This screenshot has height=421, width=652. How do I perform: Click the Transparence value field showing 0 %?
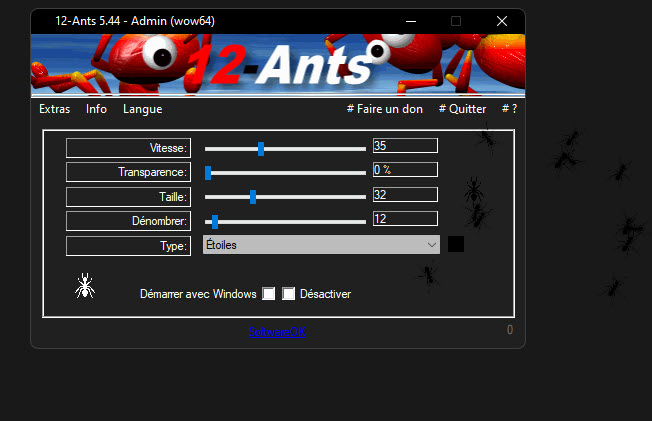(x=405, y=170)
